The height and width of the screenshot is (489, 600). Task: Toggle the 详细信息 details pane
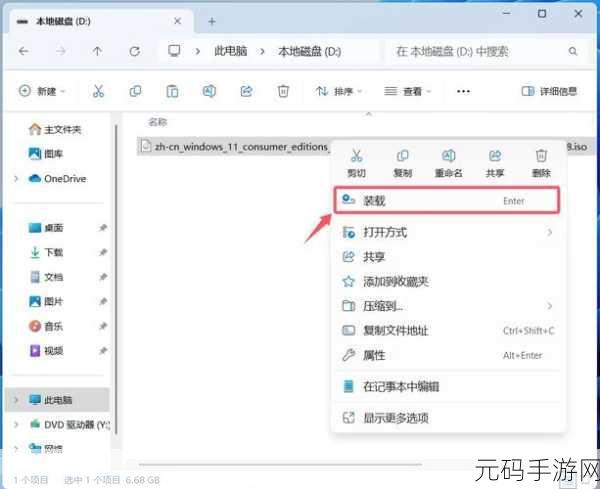click(x=549, y=91)
